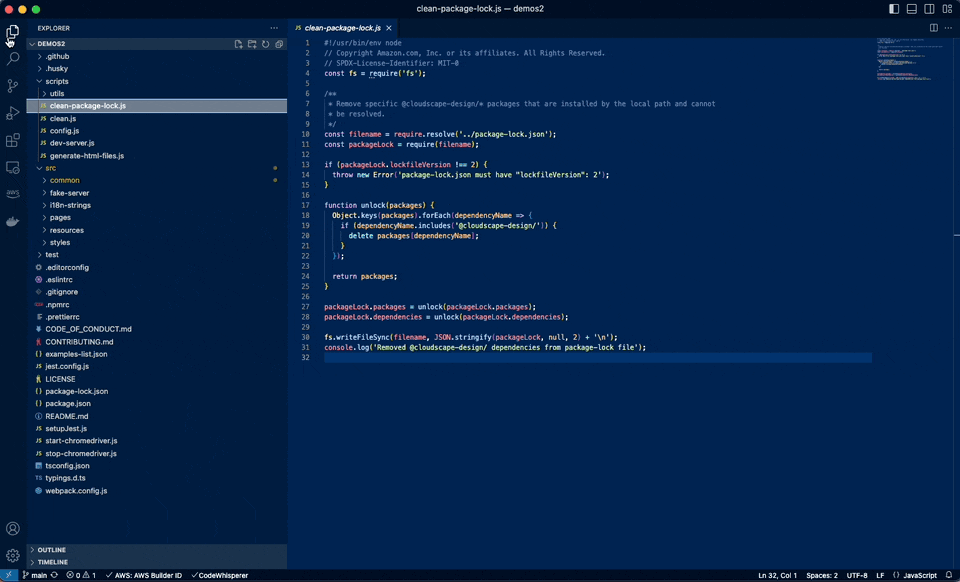Toggle bottom panel visibility
Viewport: 960px width, 582px height.
912,9
